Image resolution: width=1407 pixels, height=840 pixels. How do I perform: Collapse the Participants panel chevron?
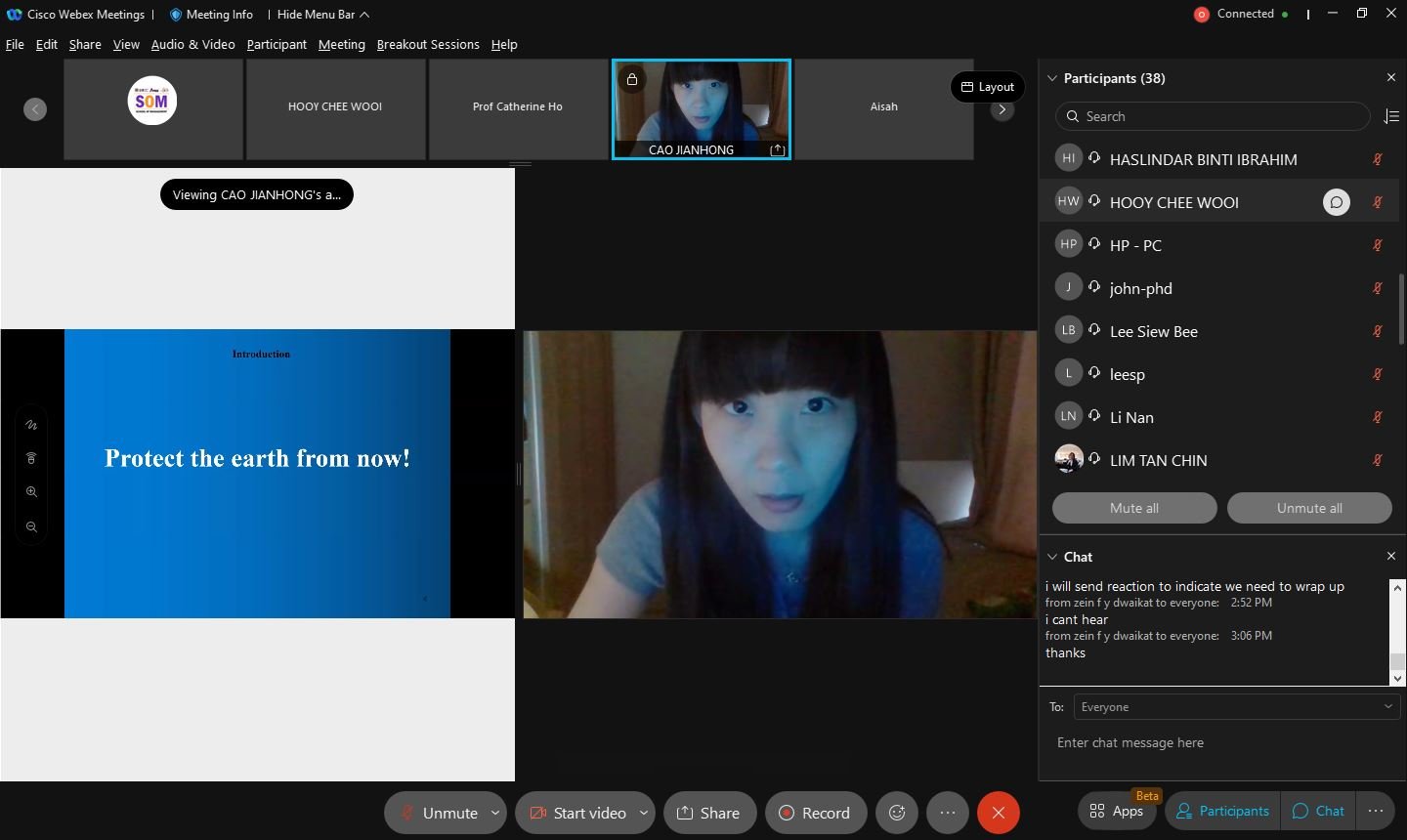pyautogui.click(x=1052, y=78)
